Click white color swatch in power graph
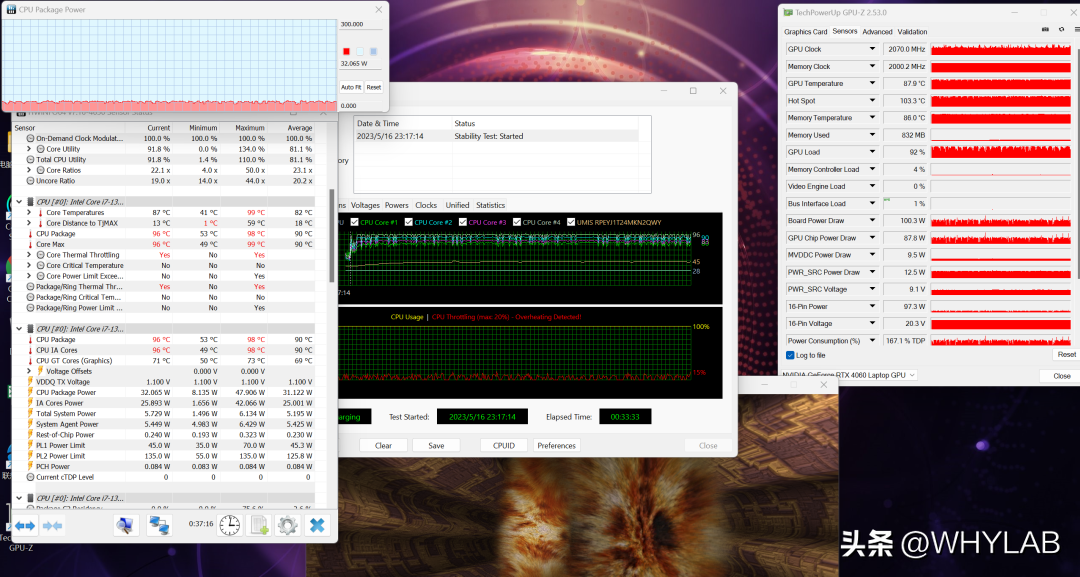The image size is (1080, 577). point(360,52)
